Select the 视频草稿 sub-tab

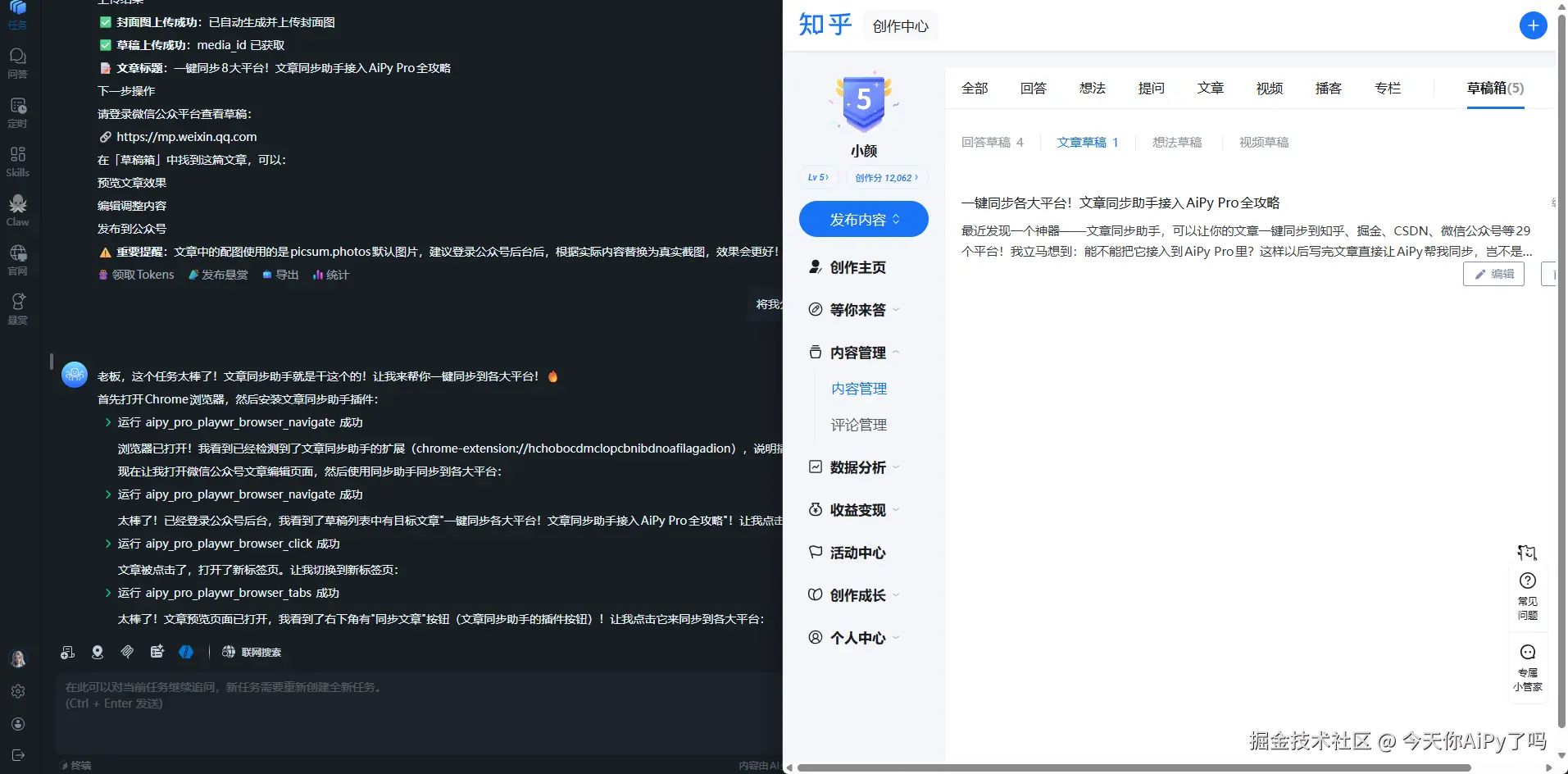click(1264, 142)
